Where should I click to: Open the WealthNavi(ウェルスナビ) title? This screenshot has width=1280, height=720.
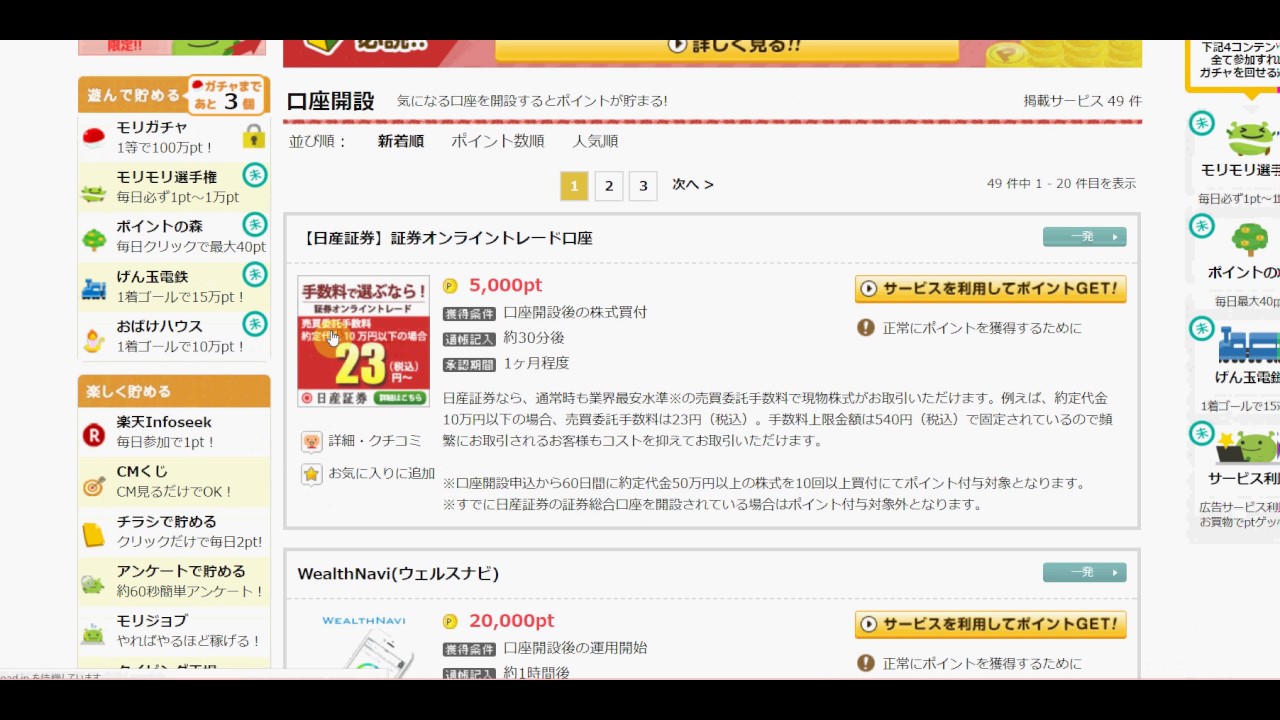(398, 574)
